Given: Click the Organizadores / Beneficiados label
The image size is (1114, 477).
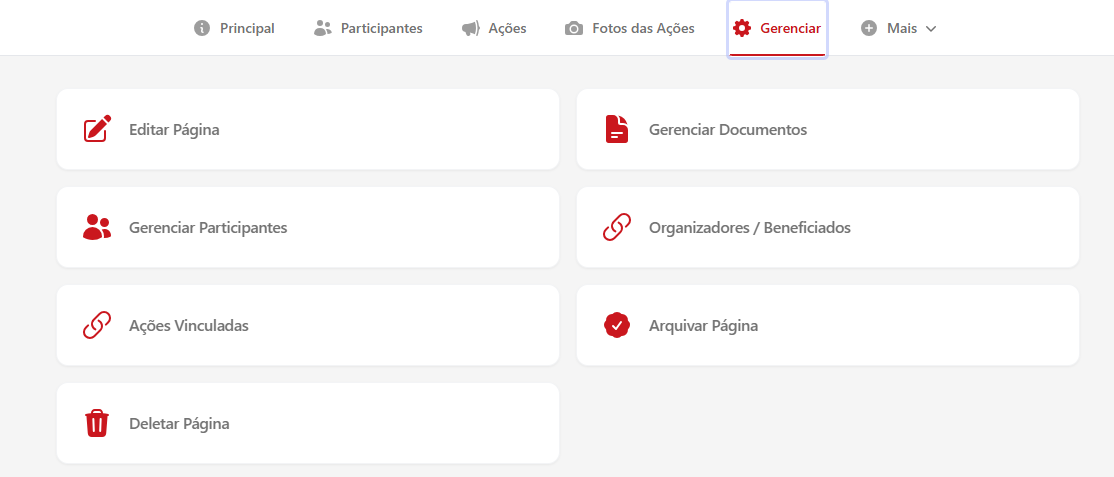Looking at the screenshot, I should coord(749,227).
